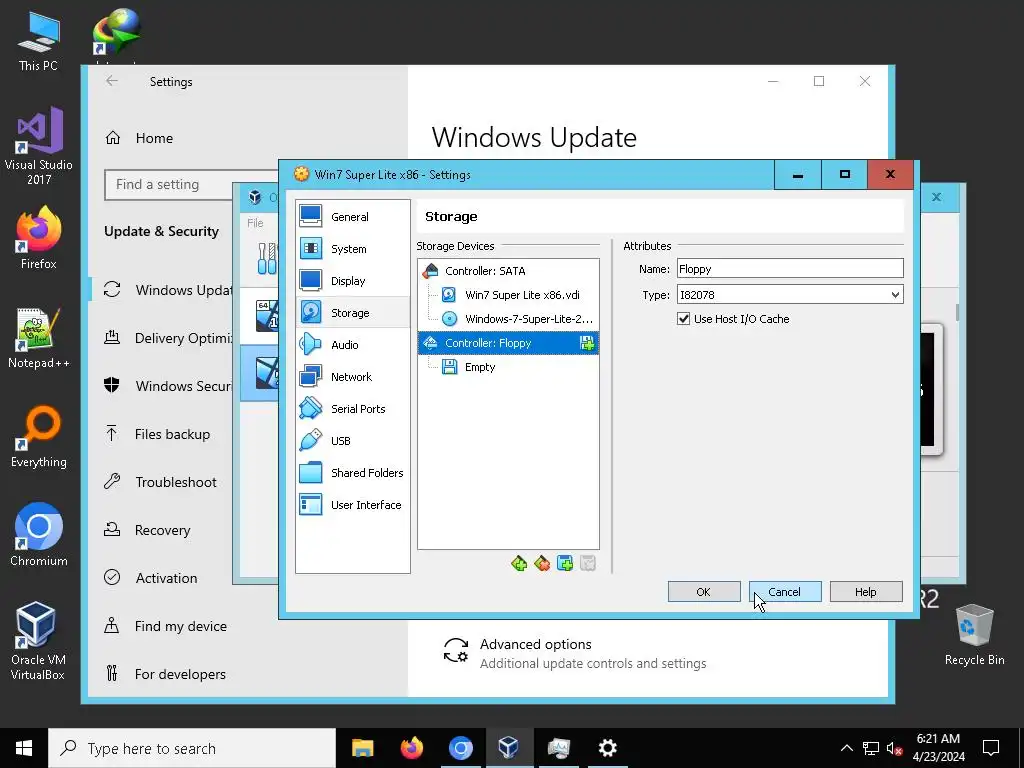Click remove selected controller icon

coord(542,563)
